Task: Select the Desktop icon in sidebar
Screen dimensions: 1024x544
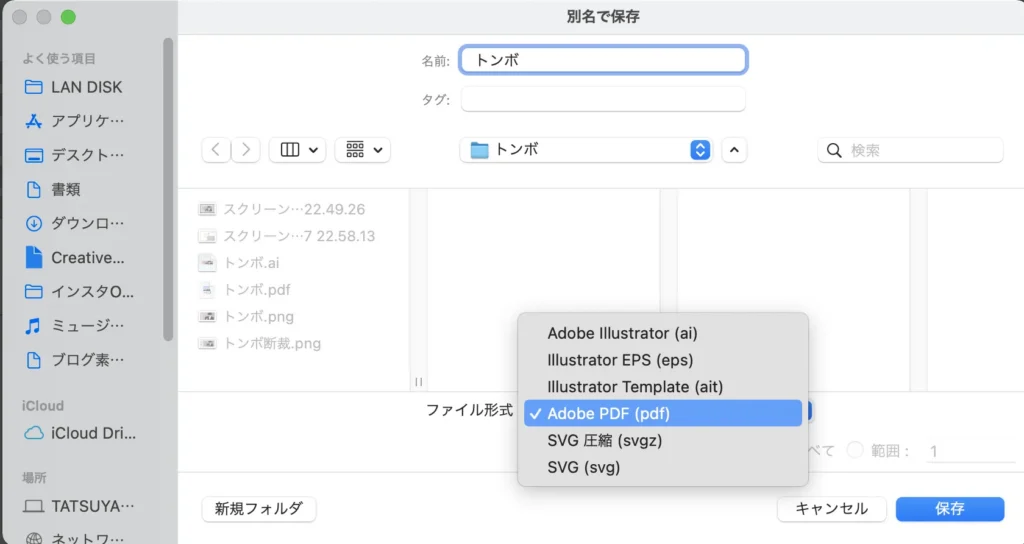Action: pyautogui.click(x=34, y=155)
